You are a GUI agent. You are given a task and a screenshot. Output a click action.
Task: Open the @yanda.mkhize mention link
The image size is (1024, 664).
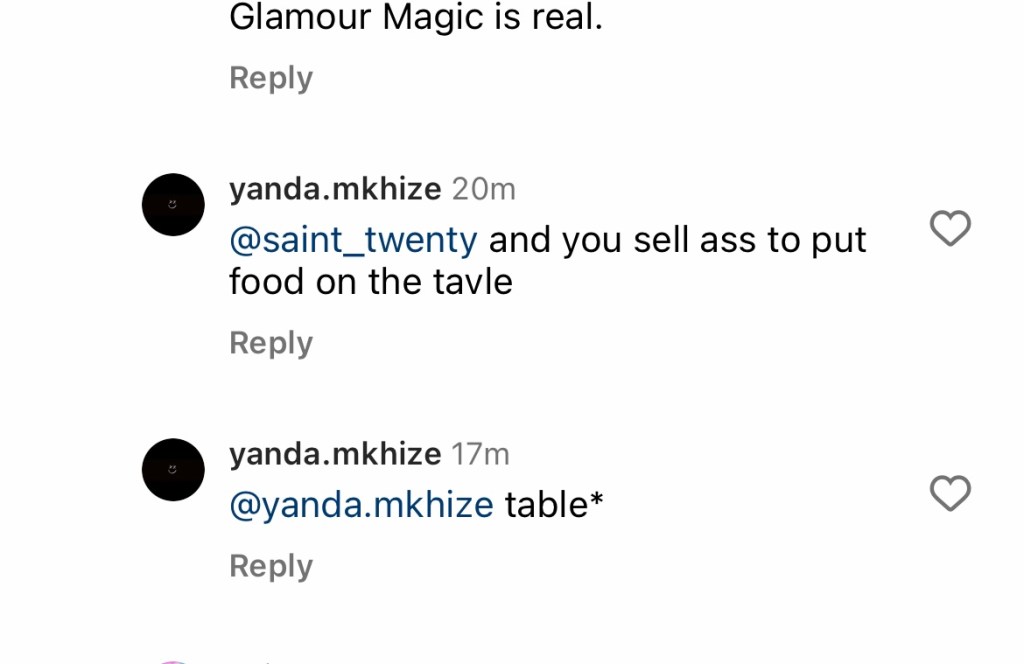coord(361,505)
